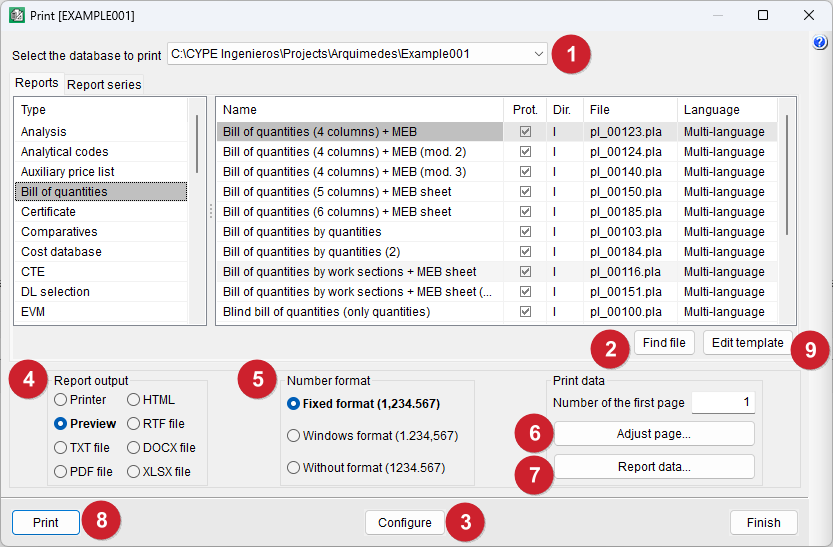
Task: Select Blind bill of quantities (only quantities)
Action: click(x=360, y=312)
